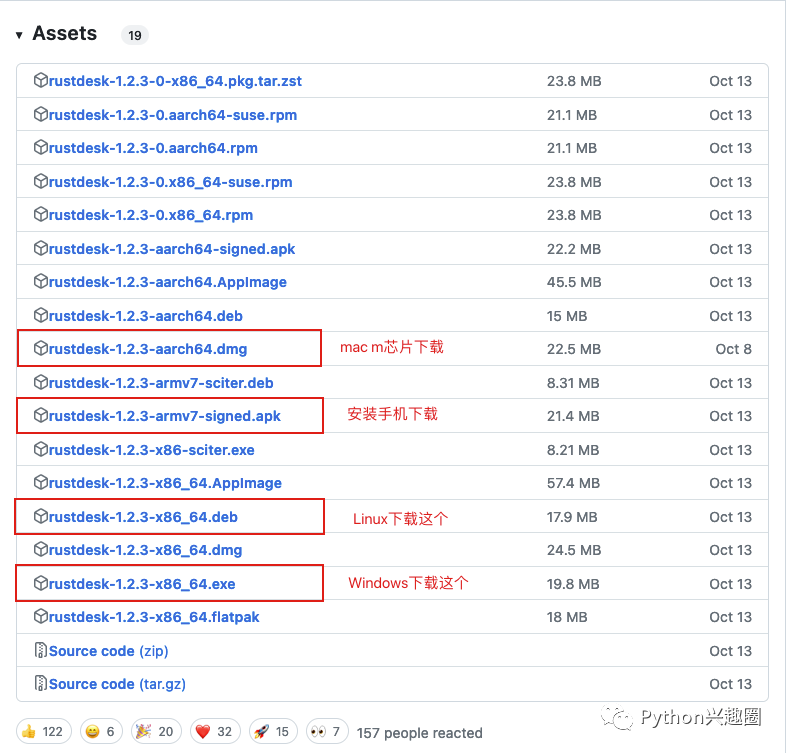Click zip file icon beside Source code (zip)
The height and width of the screenshot is (753, 787).
click(41, 651)
